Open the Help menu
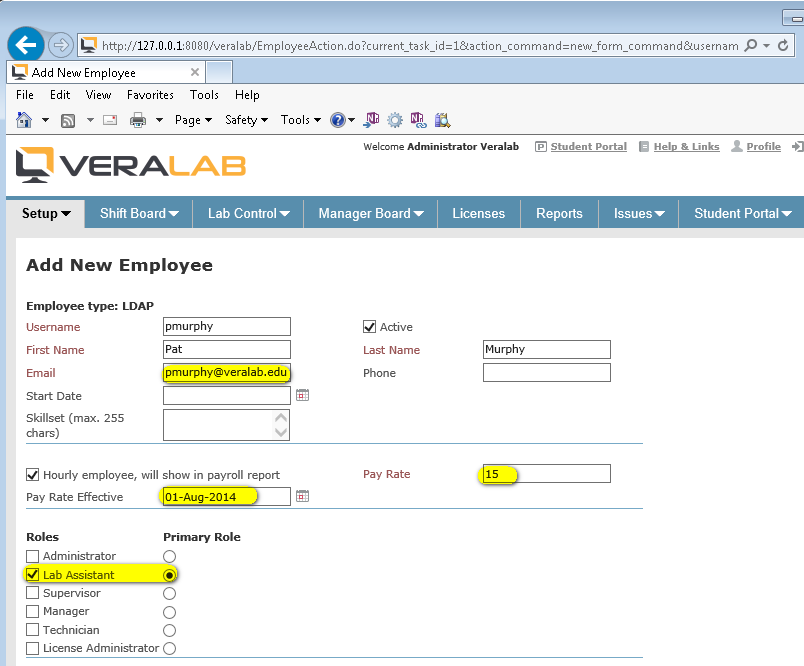 pyautogui.click(x=247, y=95)
